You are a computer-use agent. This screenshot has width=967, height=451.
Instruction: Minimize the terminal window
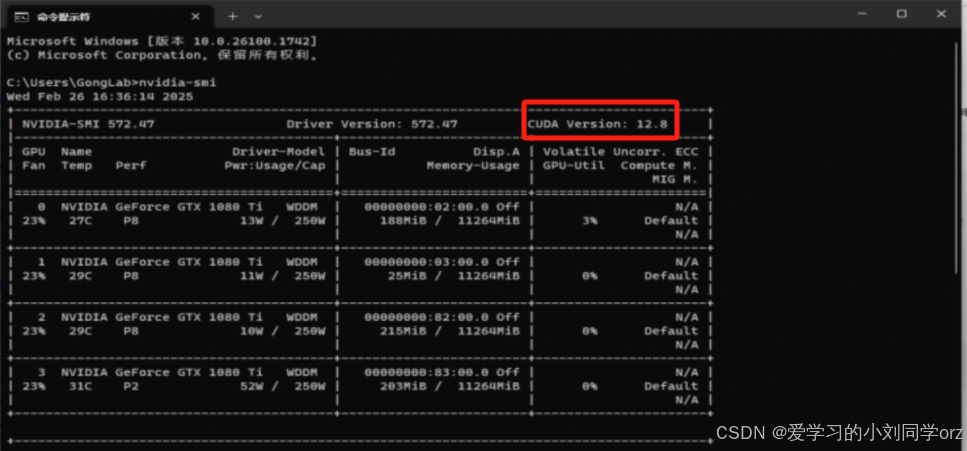pos(860,14)
